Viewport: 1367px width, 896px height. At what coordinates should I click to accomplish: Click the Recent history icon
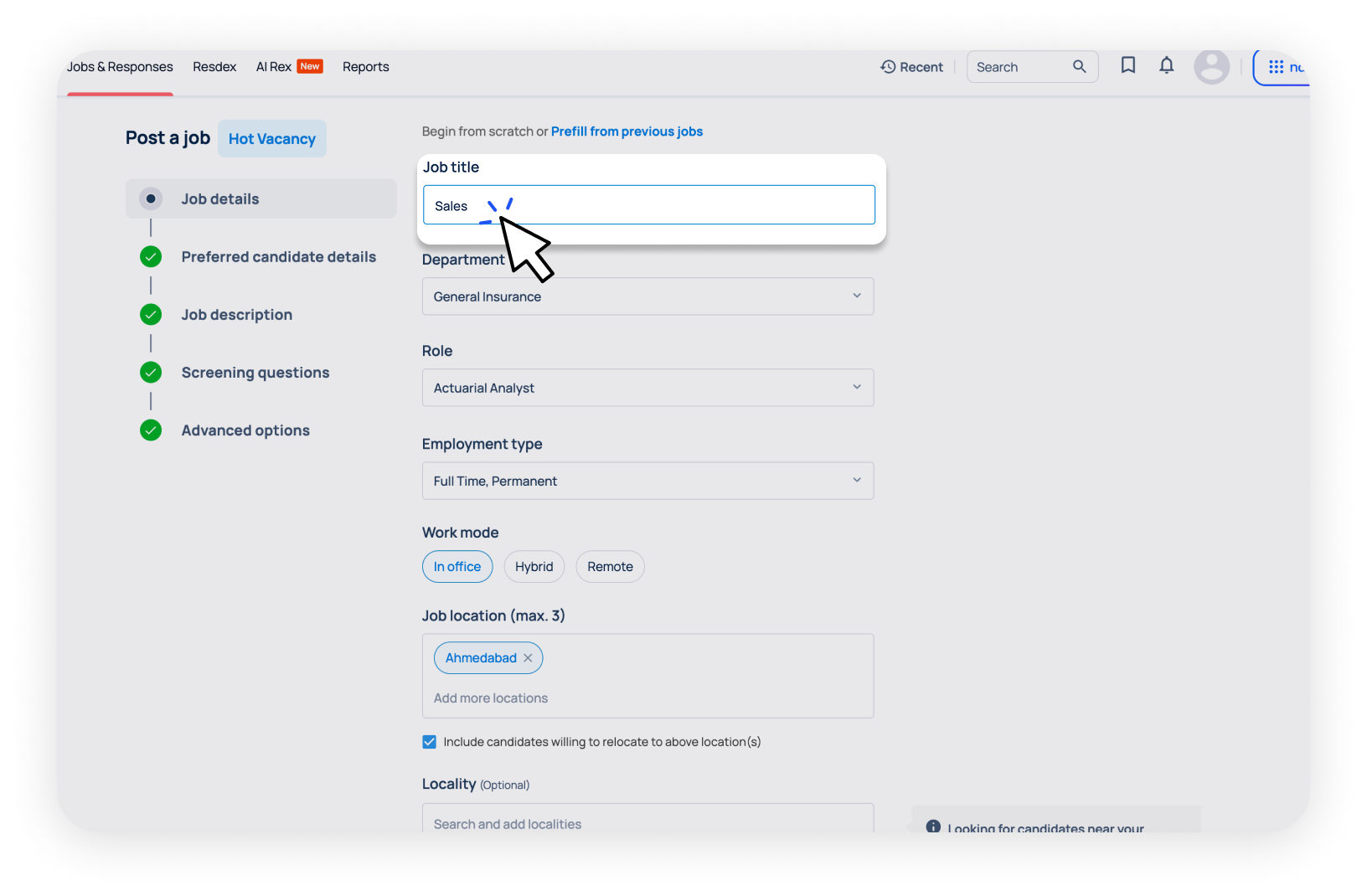[x=889, y=67]
